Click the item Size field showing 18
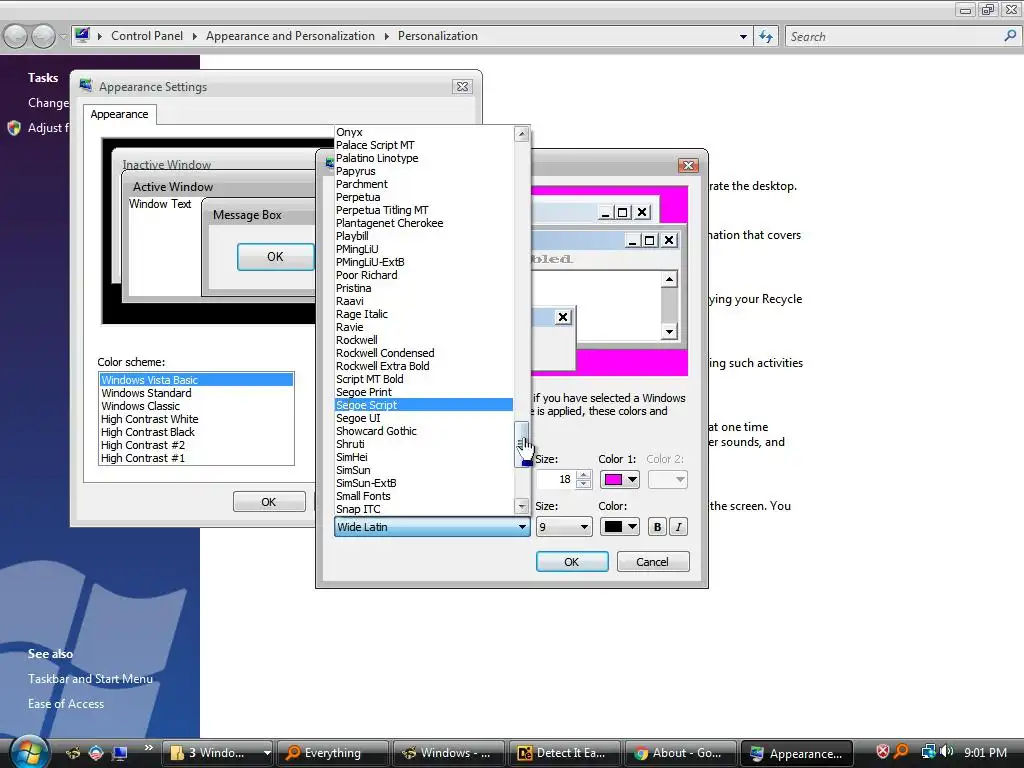Viewport: 1024px width, 768px height. [x=555, y=479]
